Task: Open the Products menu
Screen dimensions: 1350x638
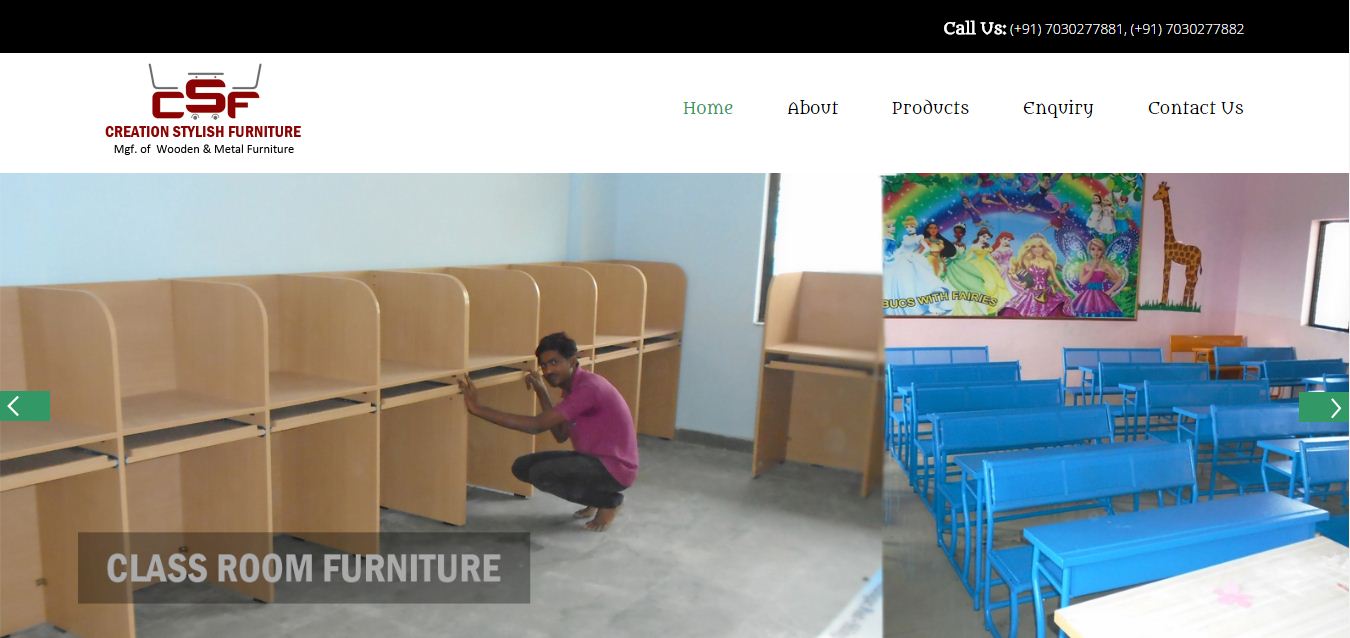Action: tap(930, 108)
